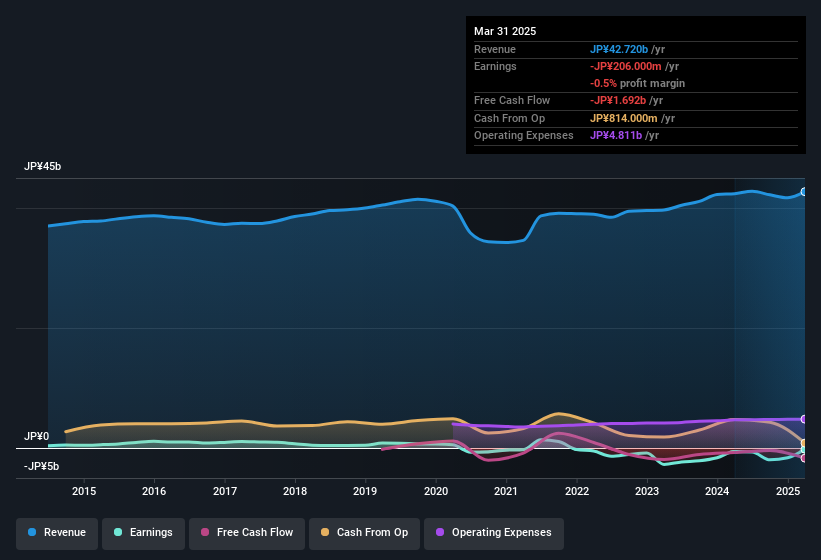
Task: Click the 2021 x-axis label
Action: click(506, 491)
